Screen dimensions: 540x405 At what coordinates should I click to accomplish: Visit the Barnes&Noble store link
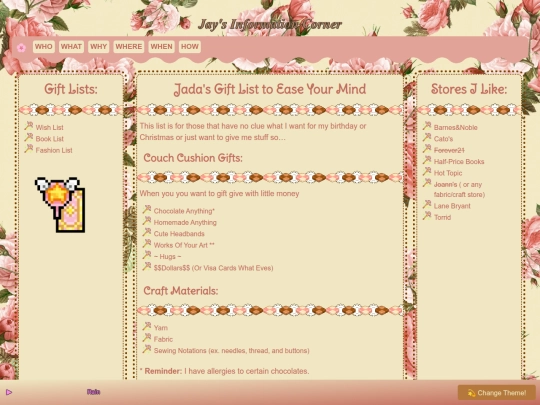[x=455, y=127]
